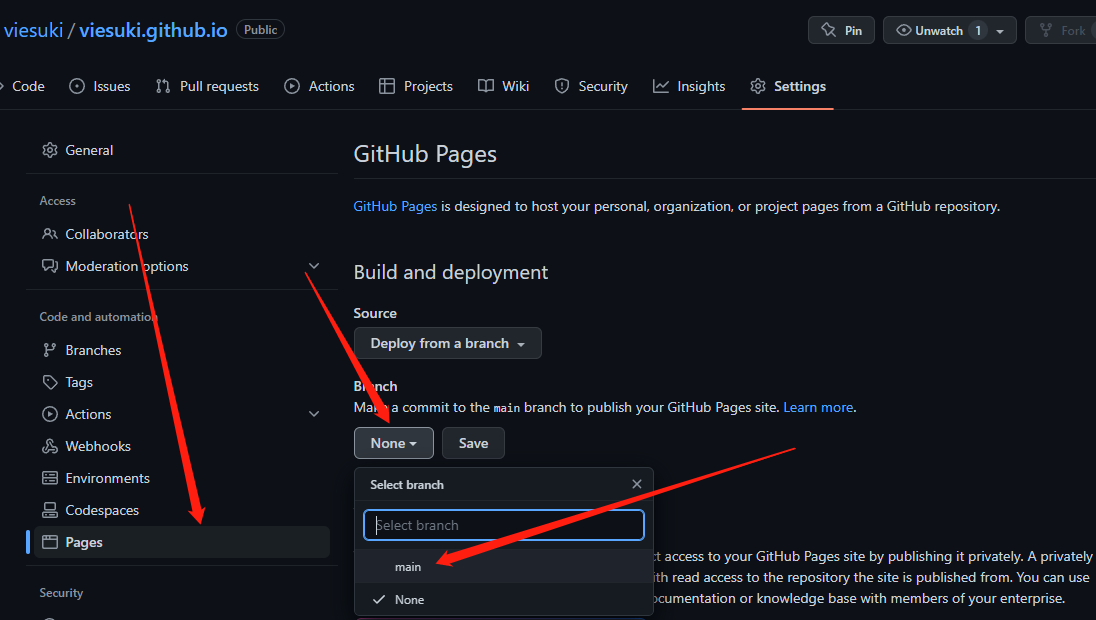Click the Moderation options comment icon

50,266
